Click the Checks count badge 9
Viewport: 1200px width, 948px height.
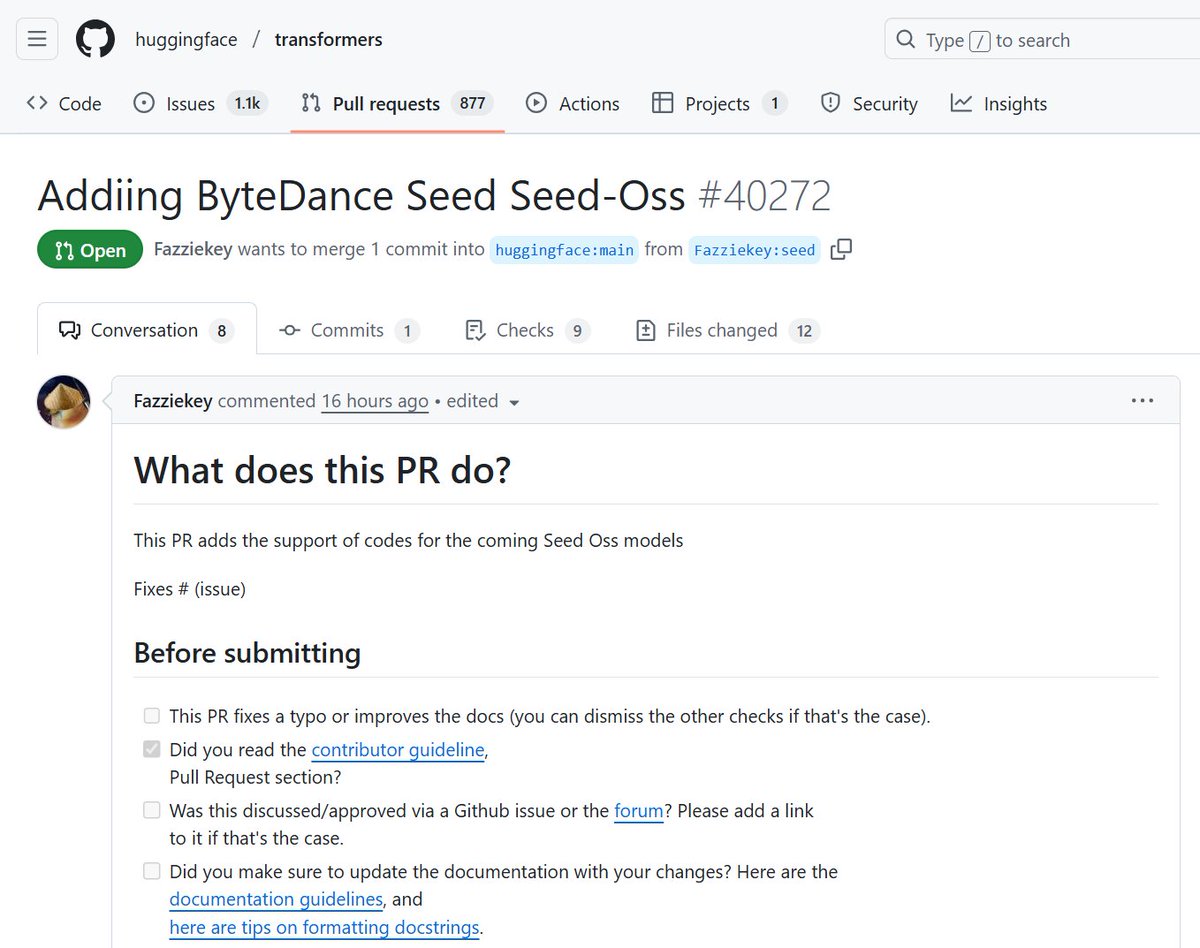[577, 331]
